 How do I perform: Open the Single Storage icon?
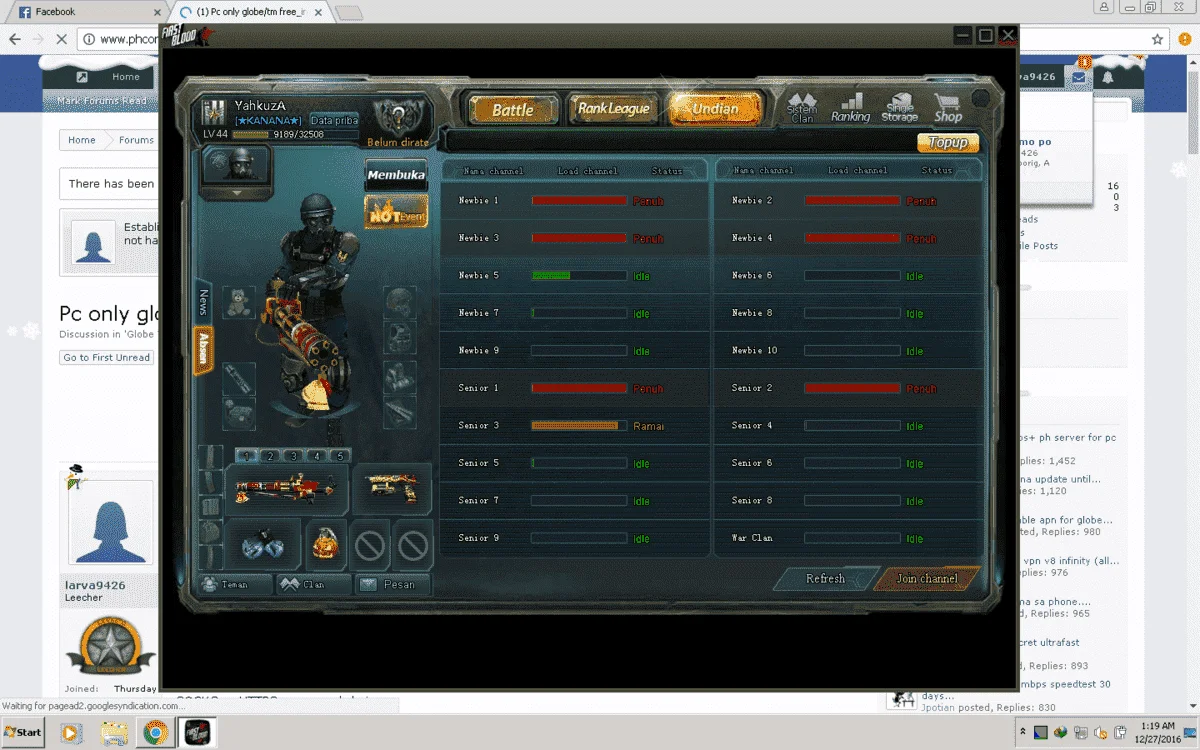(899, 107)
